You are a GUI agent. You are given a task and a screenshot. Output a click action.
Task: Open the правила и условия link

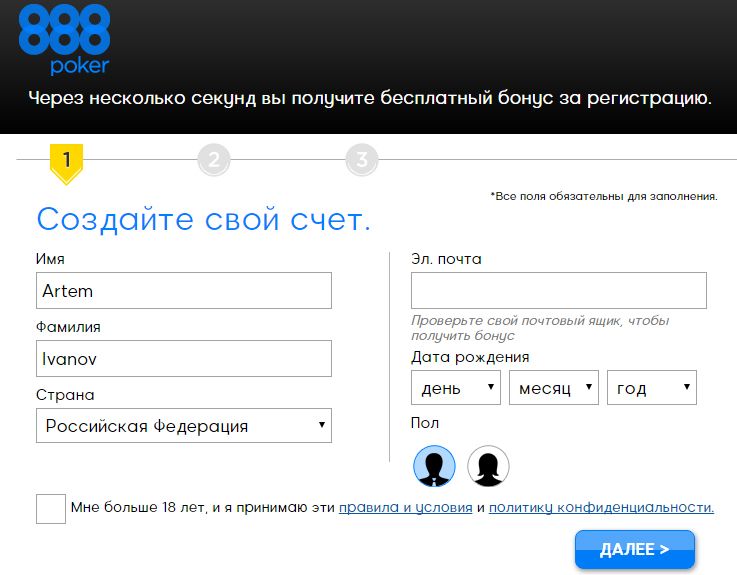coord(405,508)
